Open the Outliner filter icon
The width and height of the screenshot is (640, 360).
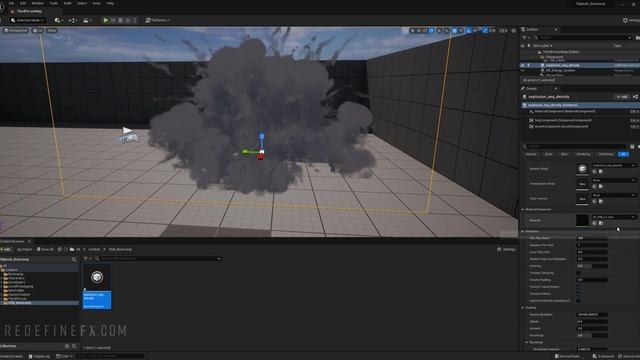click(x=526, y=38)
